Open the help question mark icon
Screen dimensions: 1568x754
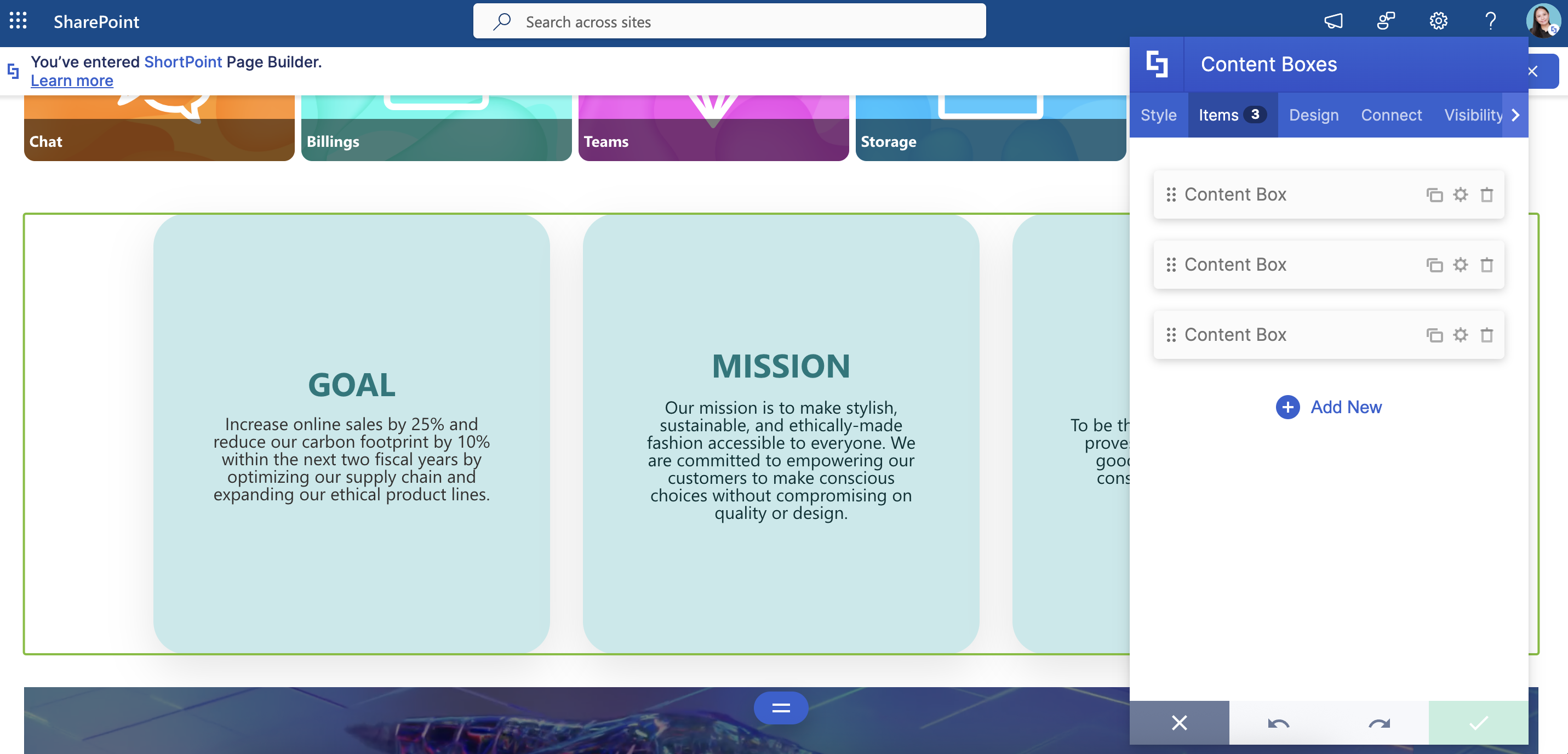pos(1490,21)
